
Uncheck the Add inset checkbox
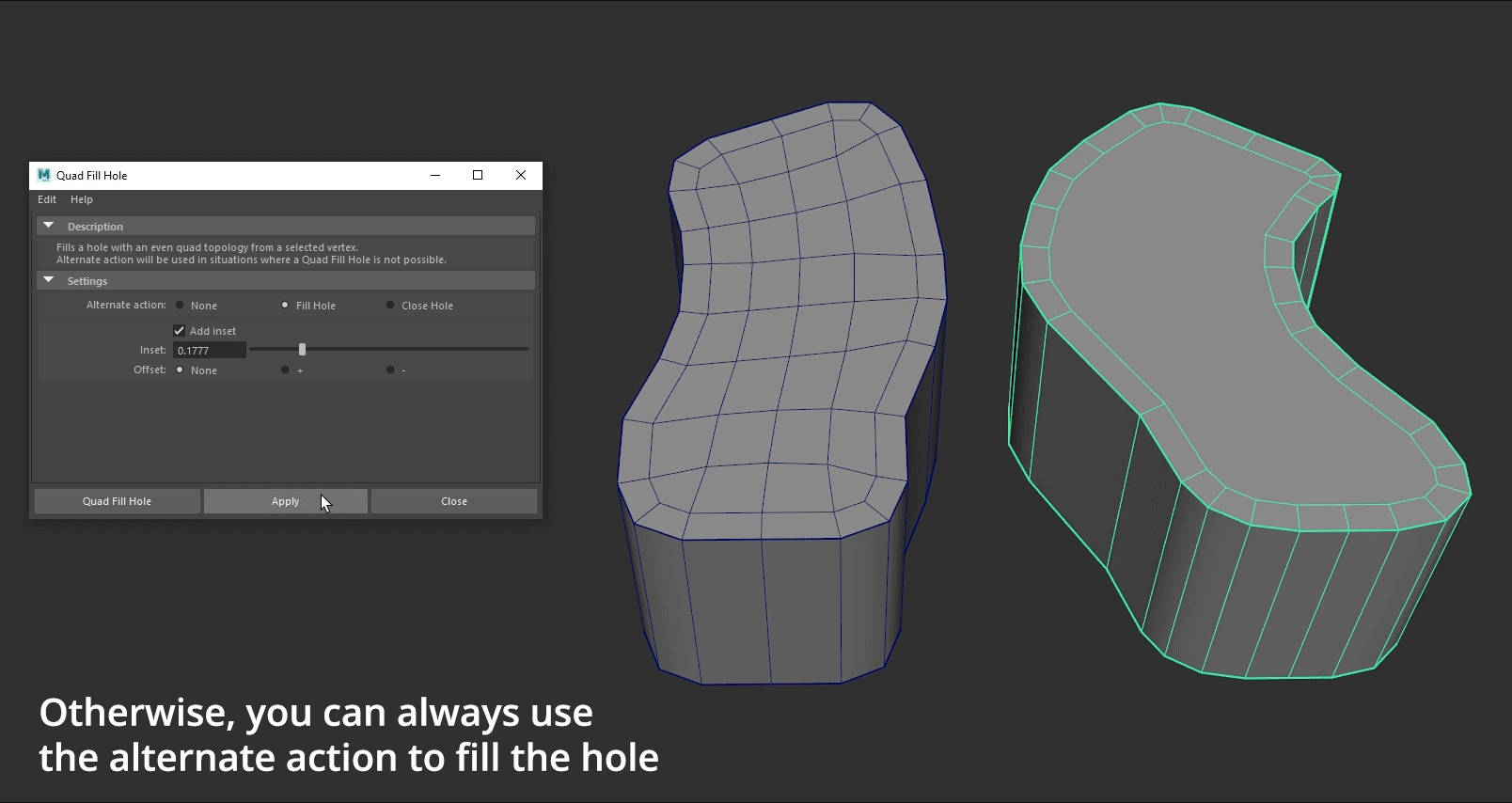coord(179,330)
